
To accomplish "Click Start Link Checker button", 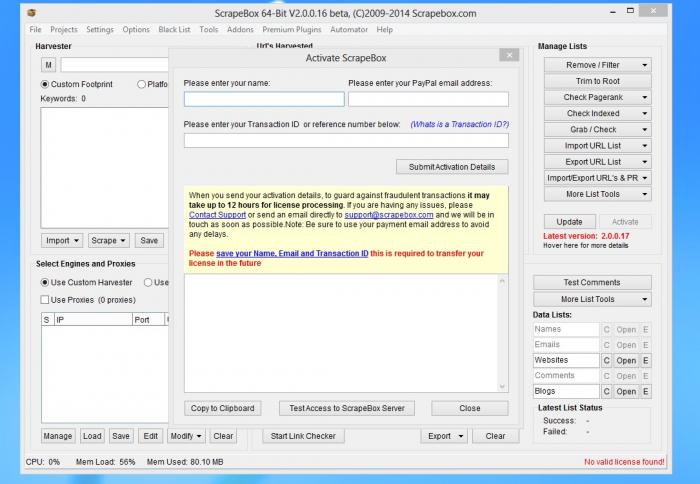I will pyautogui.click(x=303, y=436).
